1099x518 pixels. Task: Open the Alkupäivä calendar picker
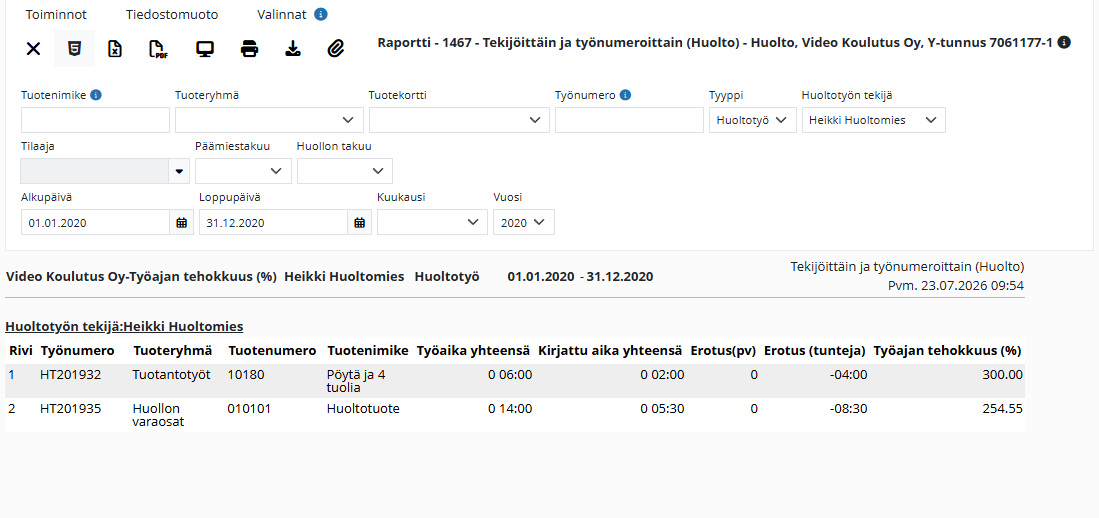(x=182, y=223)
